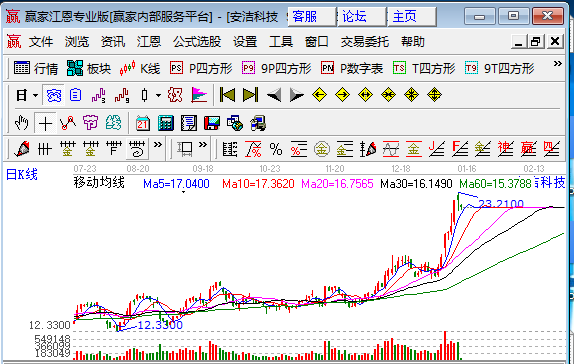574x364 pixels.
Task: Click yellow diamond left-arrow icon
Action: [320, 95]
